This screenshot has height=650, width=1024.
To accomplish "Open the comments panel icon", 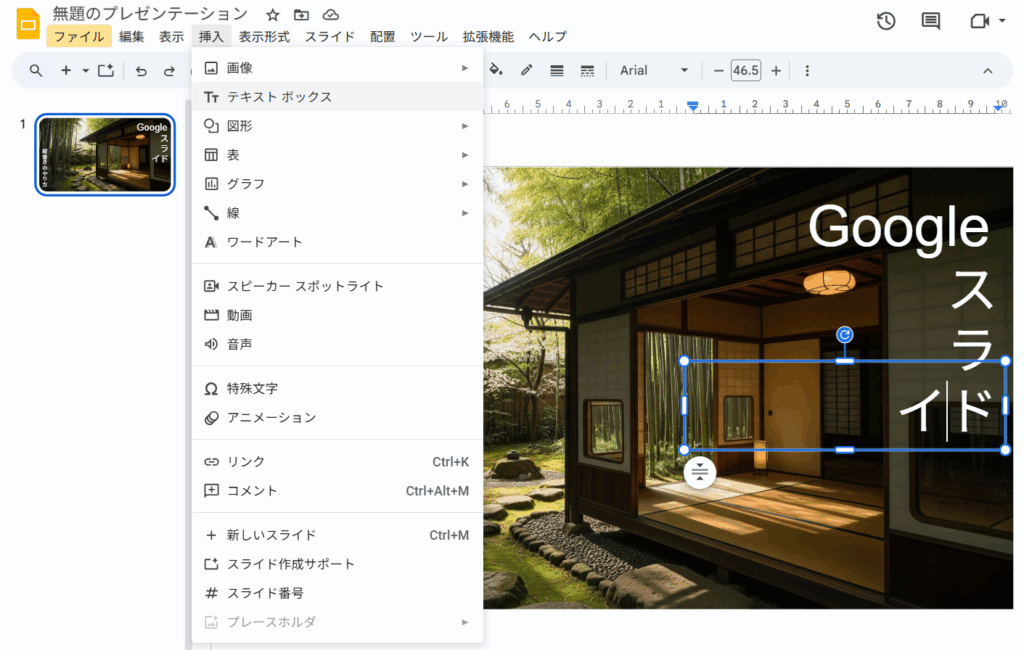I will point(930,21).
